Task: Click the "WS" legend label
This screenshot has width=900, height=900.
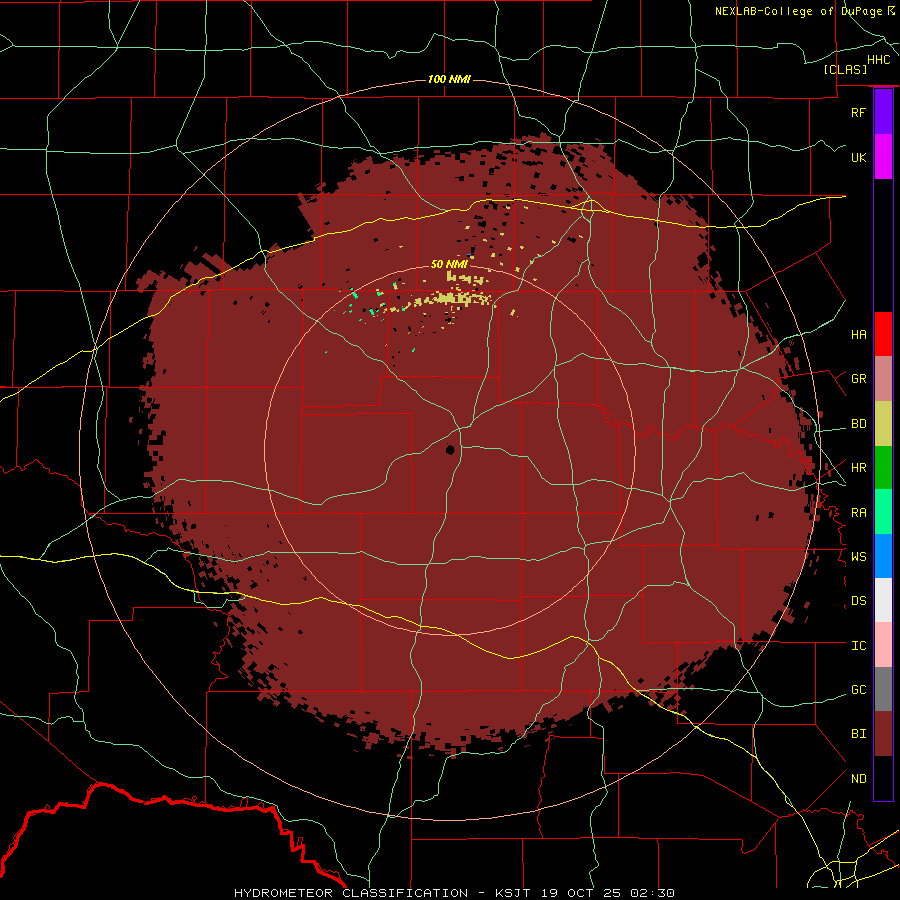Action: (858, 557)
